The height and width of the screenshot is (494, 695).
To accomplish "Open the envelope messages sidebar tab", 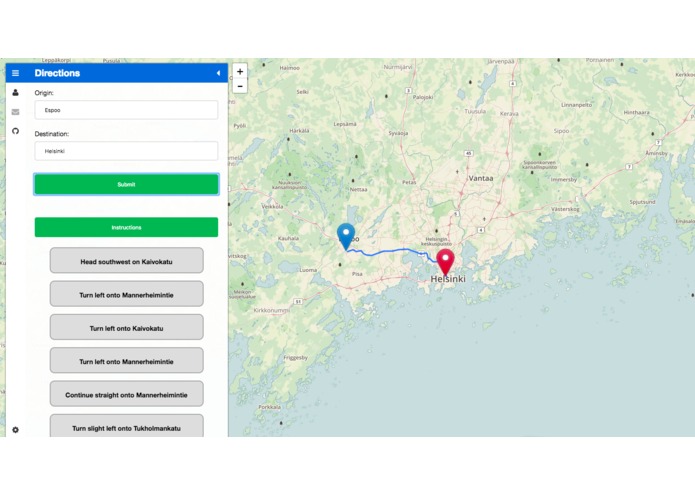I will tap(16, 112).
